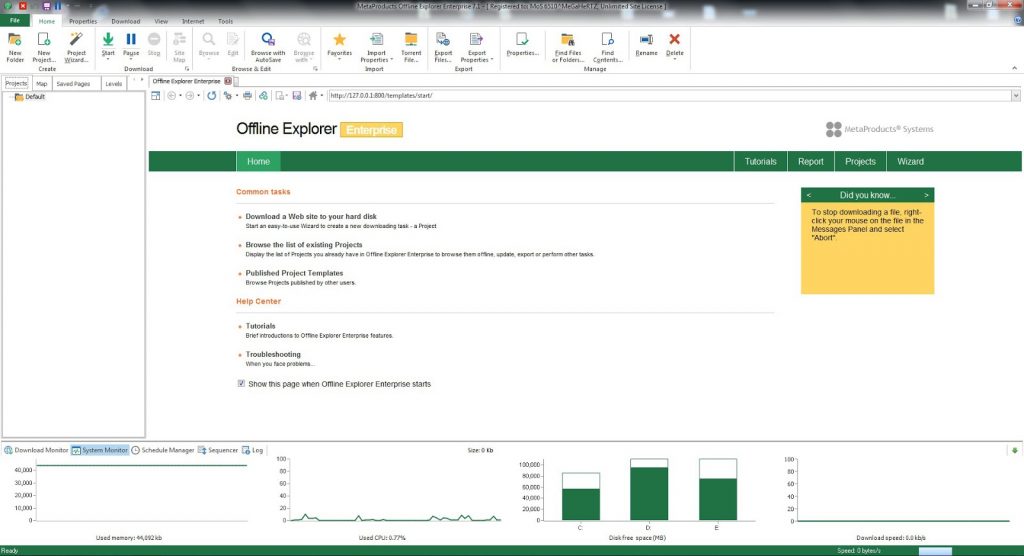Viewport: 1024px width, 556px height.
Task: Click the Home house icon in browser toolbar
Action: point(313,95)
